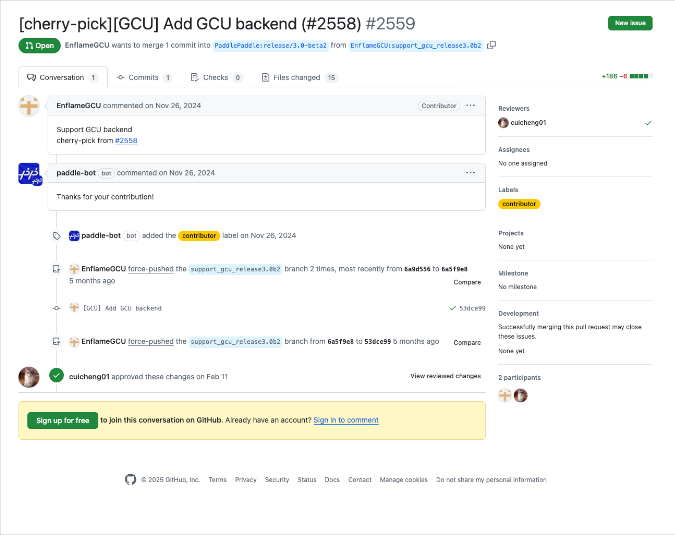Open the Conversation tab

tap(63, 77)
